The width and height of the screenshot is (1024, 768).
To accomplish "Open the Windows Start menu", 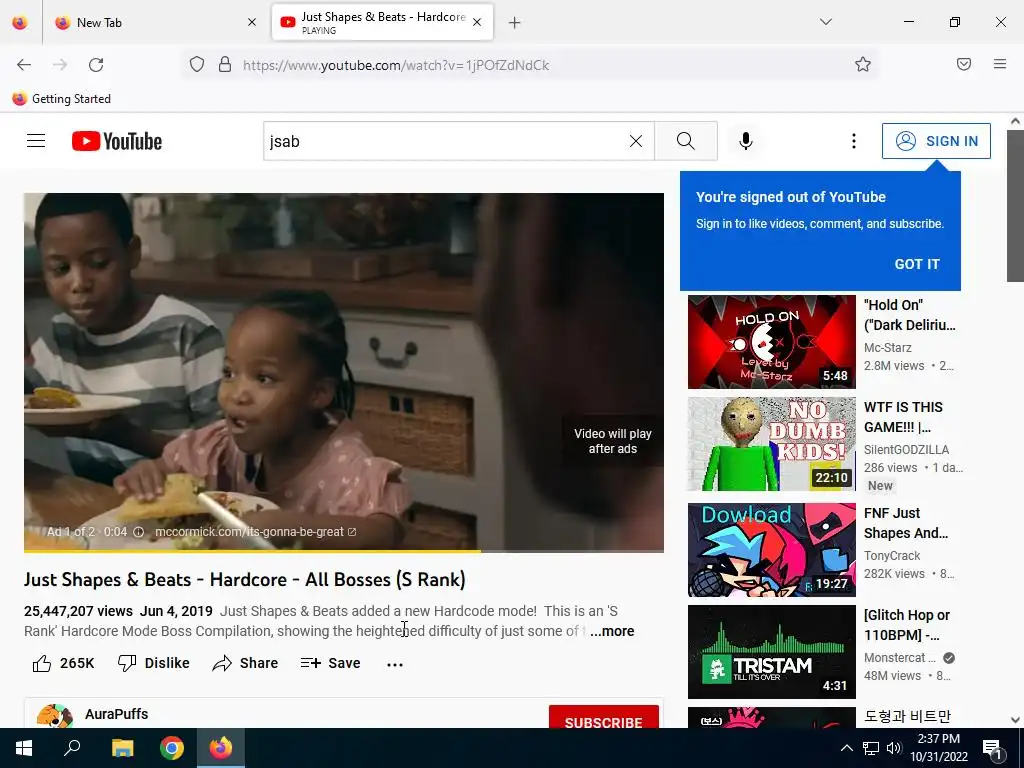I will 24,748.
